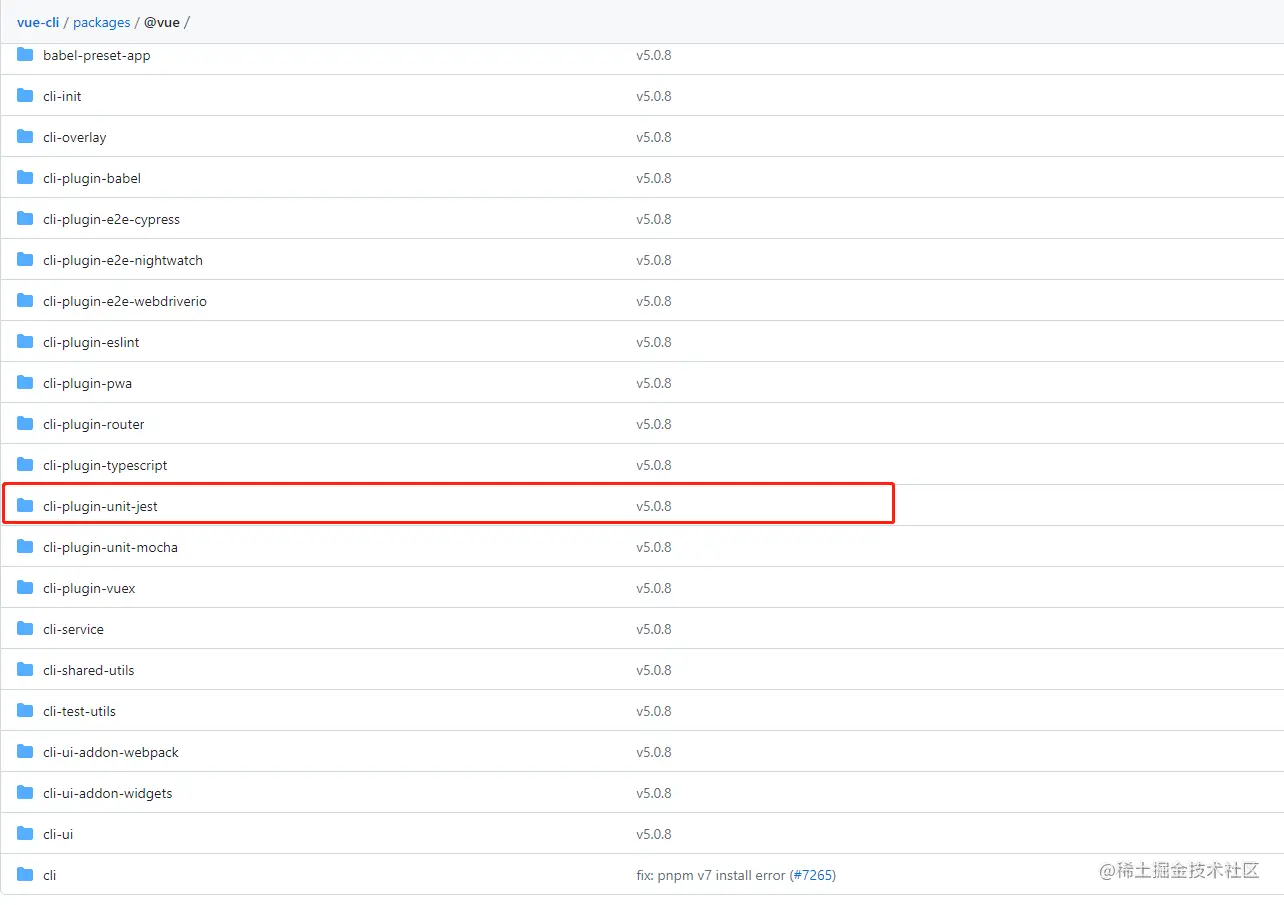Click the cli-ui-addon-webpack folder icon
The height and width of the screenshot is (905, 1284).
point(25,752)
